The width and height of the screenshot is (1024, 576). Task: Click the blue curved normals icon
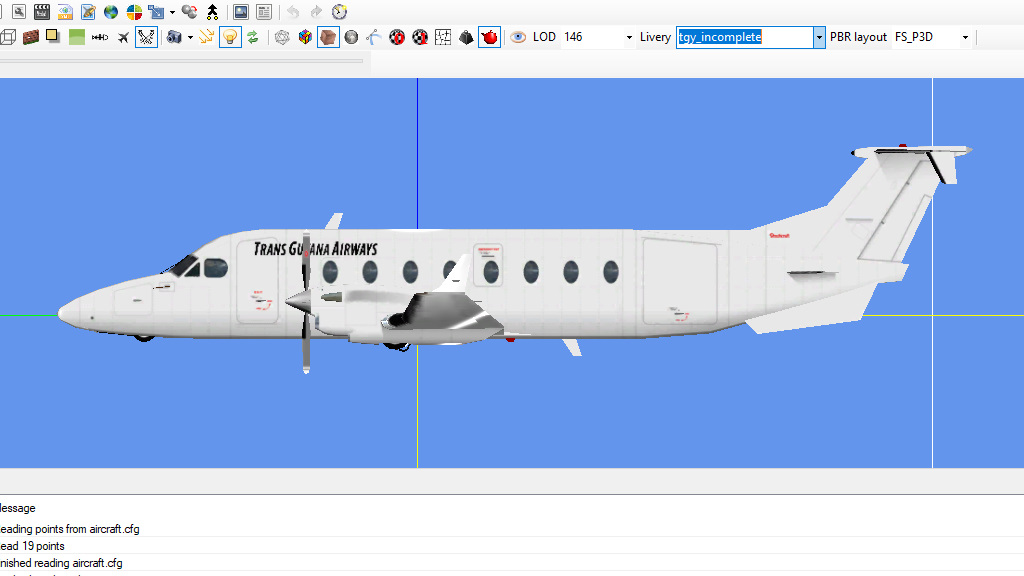374,37
